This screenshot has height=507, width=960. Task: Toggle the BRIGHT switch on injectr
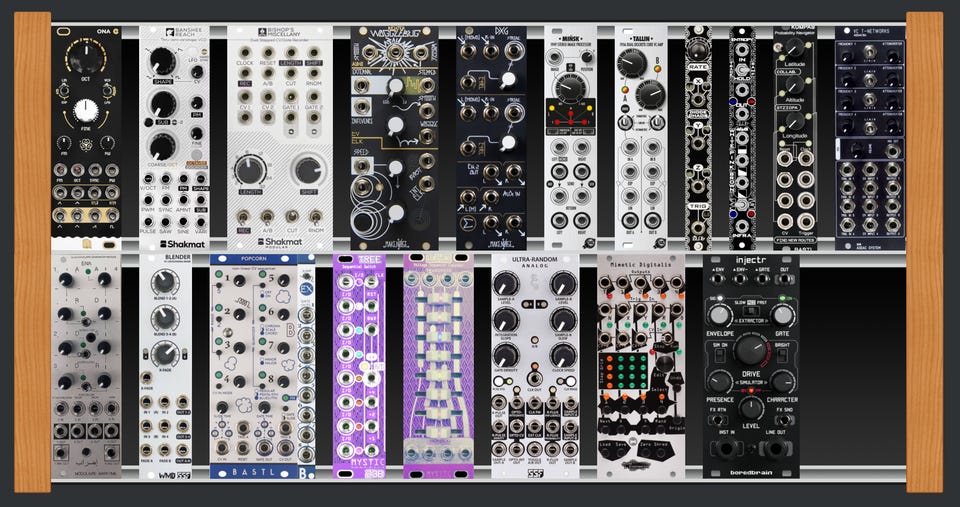(784, 356)
